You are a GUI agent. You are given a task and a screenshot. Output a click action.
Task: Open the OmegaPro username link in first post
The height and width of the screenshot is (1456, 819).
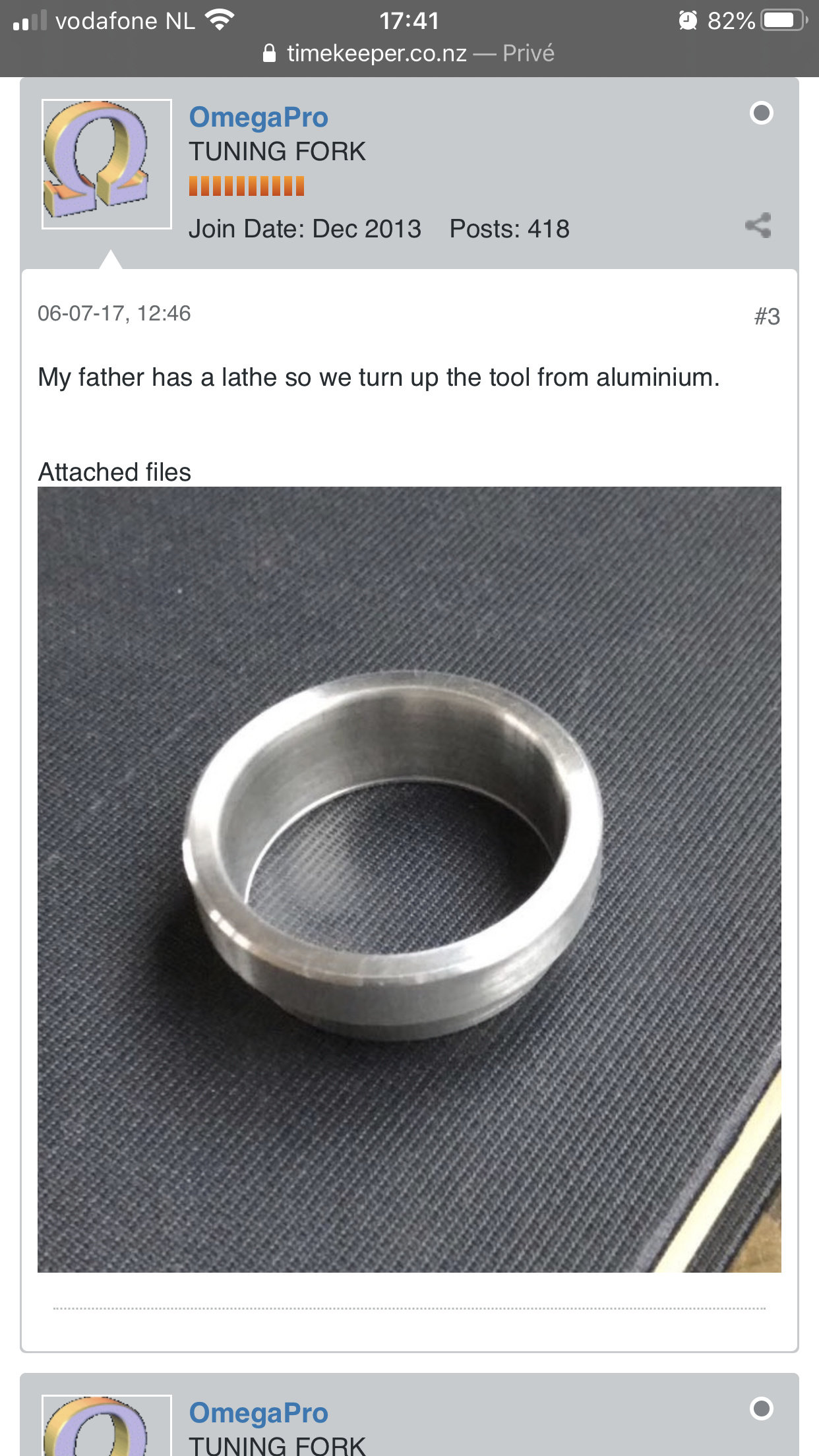point(258,117)
